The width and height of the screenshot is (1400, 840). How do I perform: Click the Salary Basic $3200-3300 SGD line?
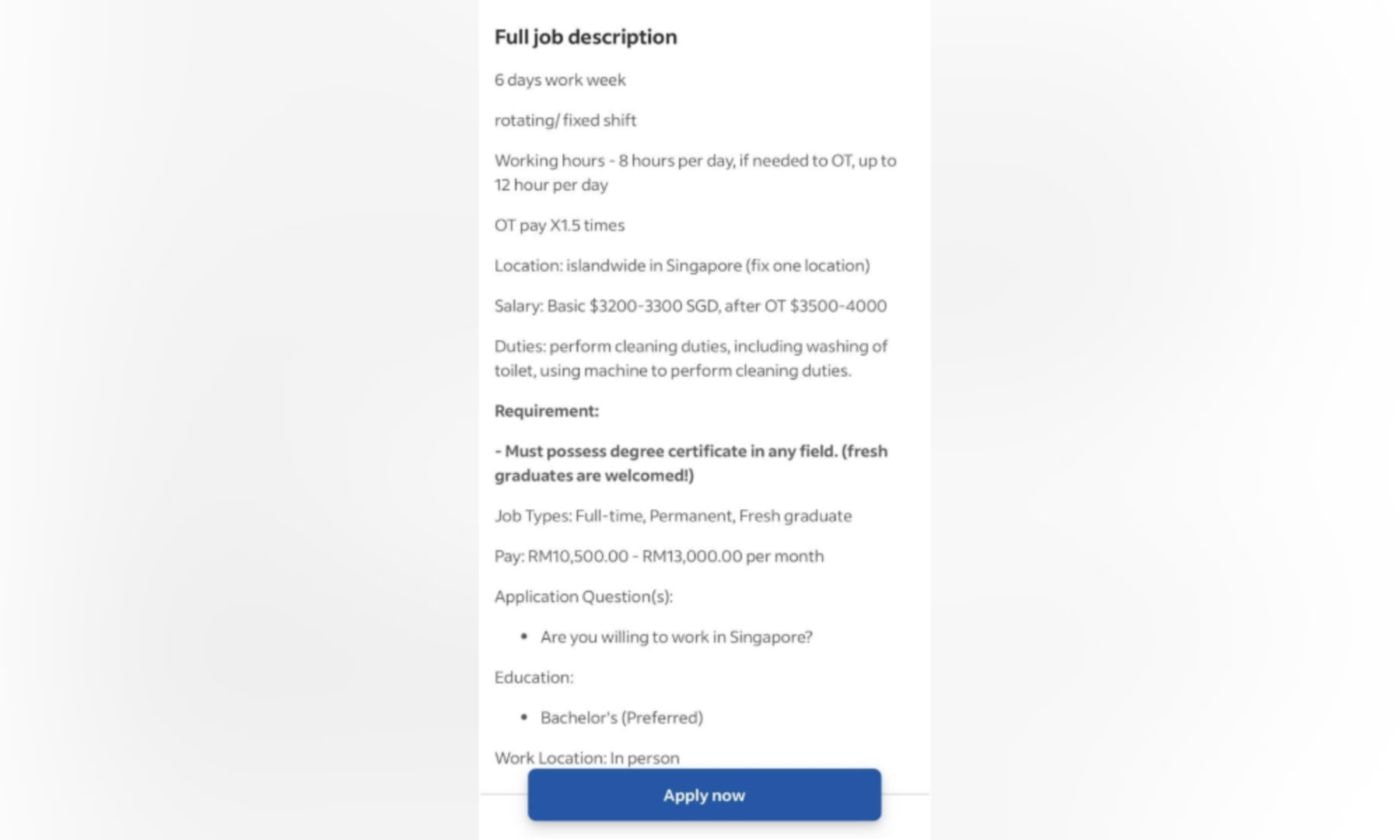pos(690,306)
